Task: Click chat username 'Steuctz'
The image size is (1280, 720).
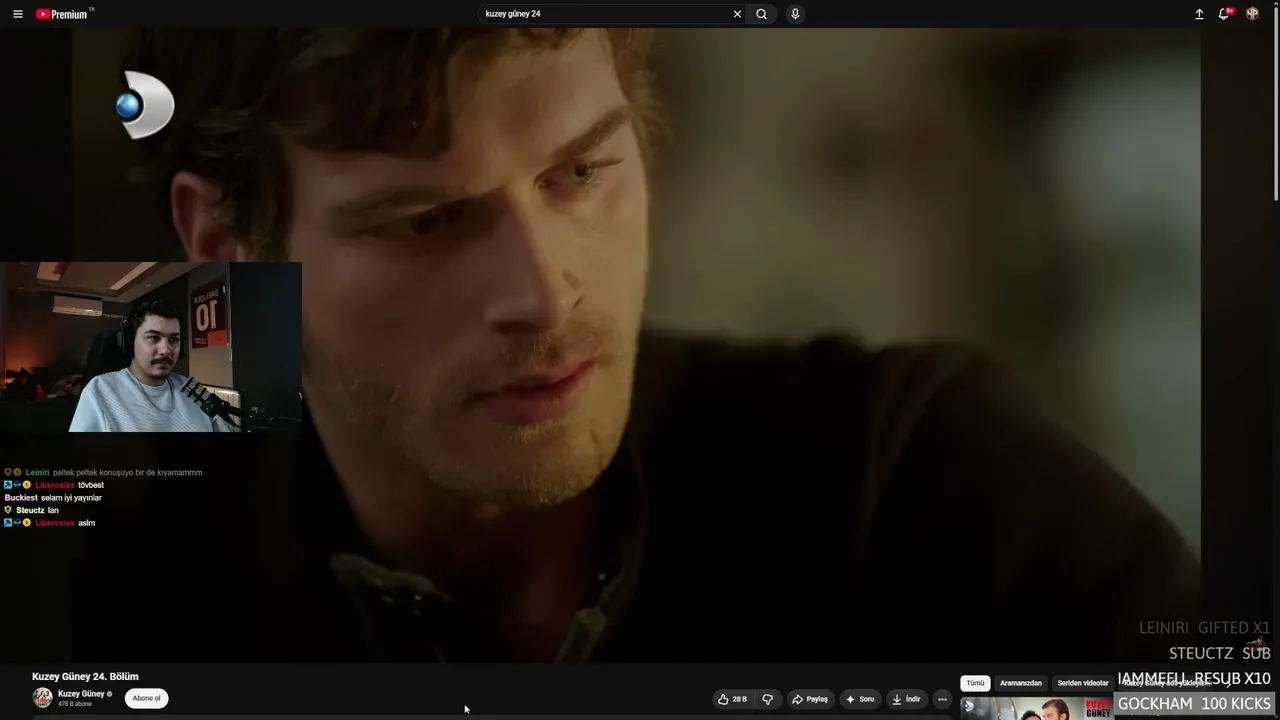Action: pos(30,510)
